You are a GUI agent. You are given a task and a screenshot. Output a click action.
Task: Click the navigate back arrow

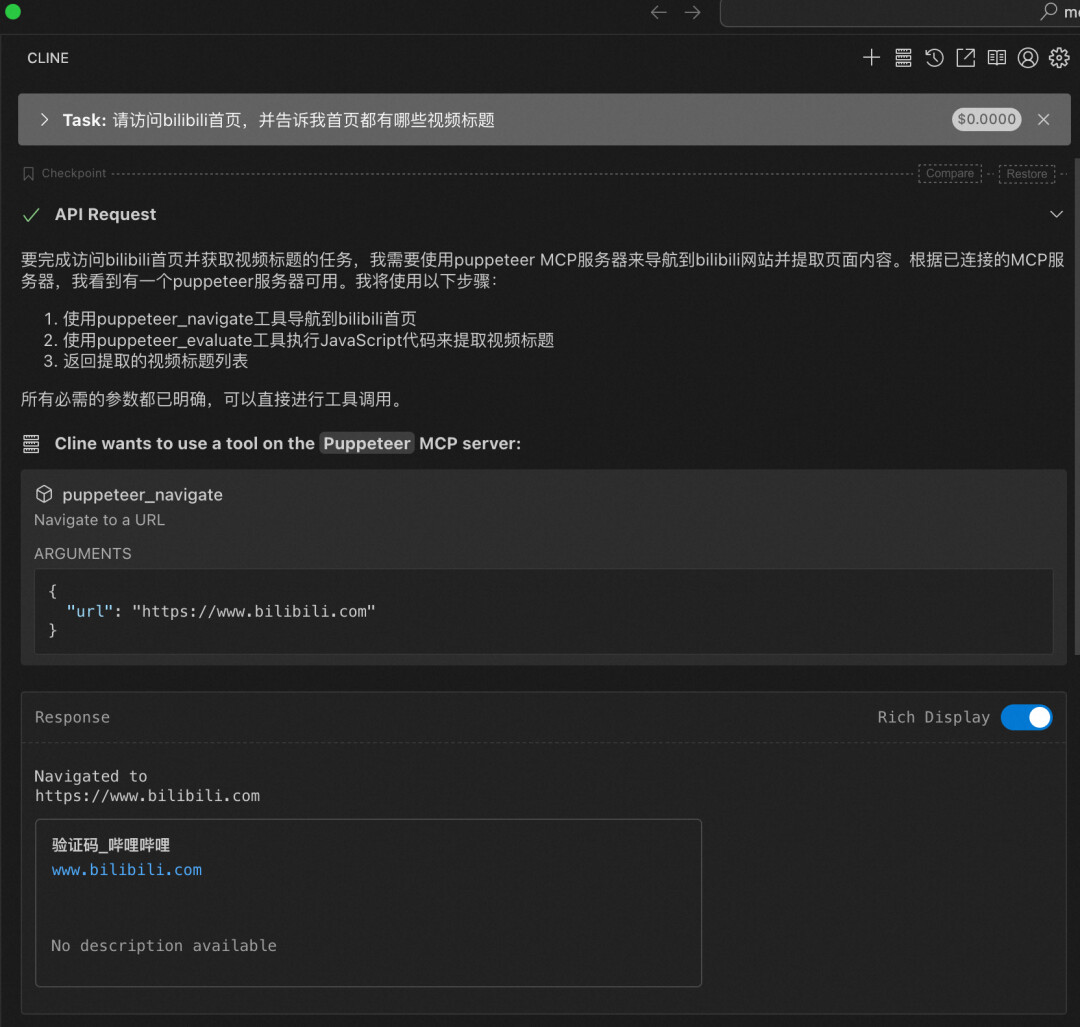pos(658,12)
